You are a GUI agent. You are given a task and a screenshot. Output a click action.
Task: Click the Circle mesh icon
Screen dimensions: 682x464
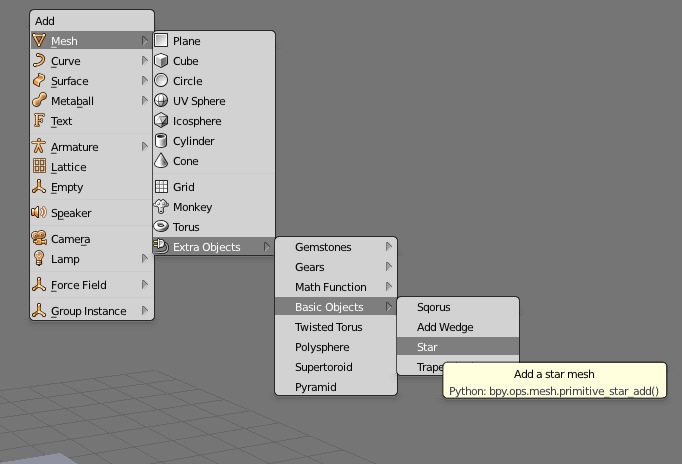pyautogui.click(x=161, y=80)
